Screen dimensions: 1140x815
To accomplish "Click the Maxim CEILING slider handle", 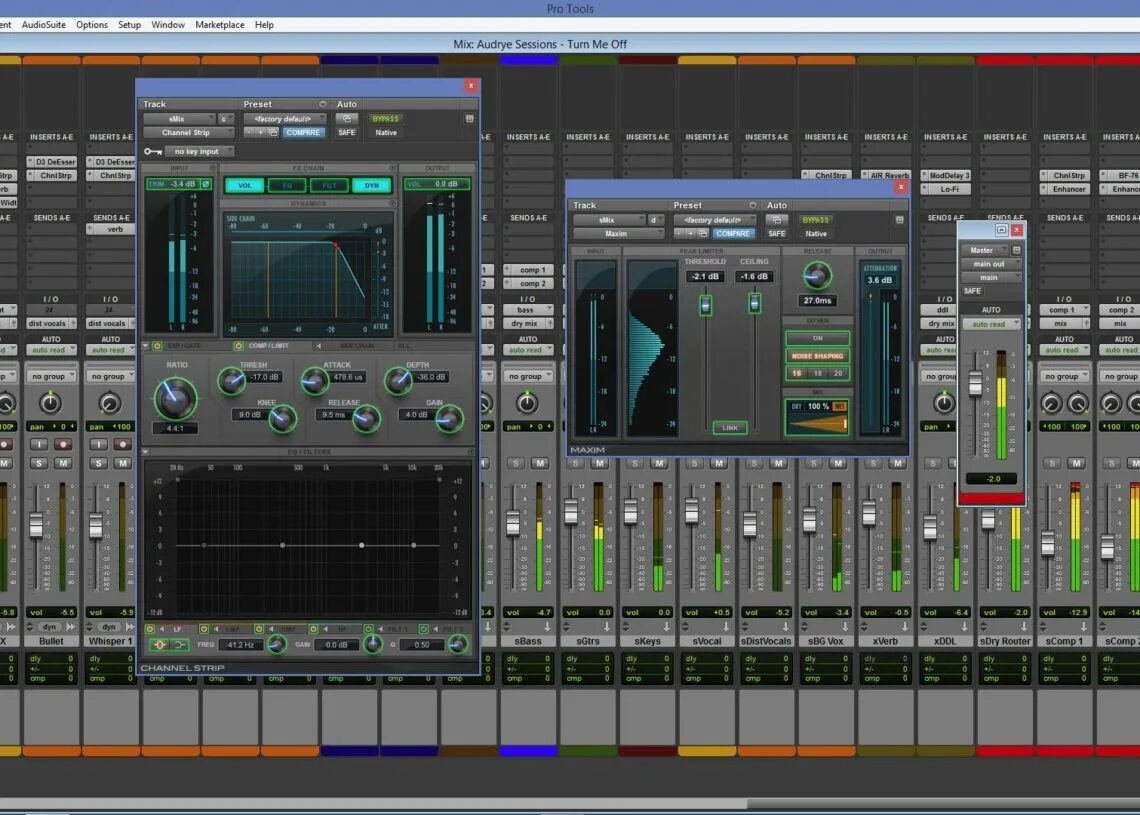I will (755, 302).
